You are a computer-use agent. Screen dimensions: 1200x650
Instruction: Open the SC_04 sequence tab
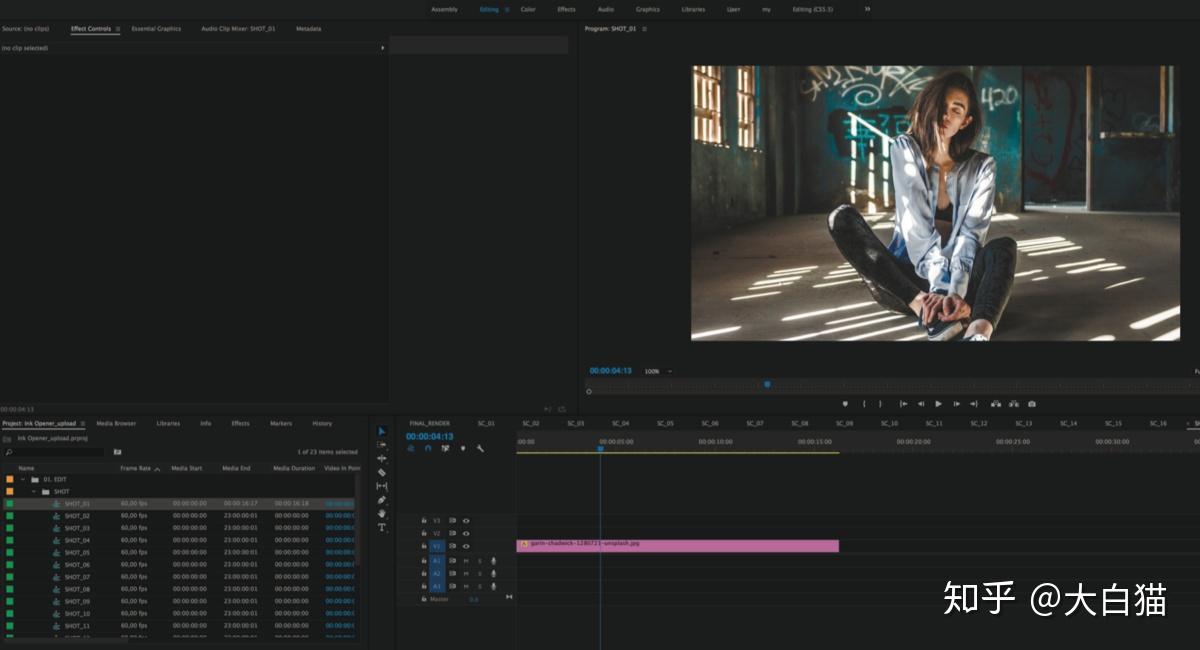pyautogui.click(x=620, y=423)
